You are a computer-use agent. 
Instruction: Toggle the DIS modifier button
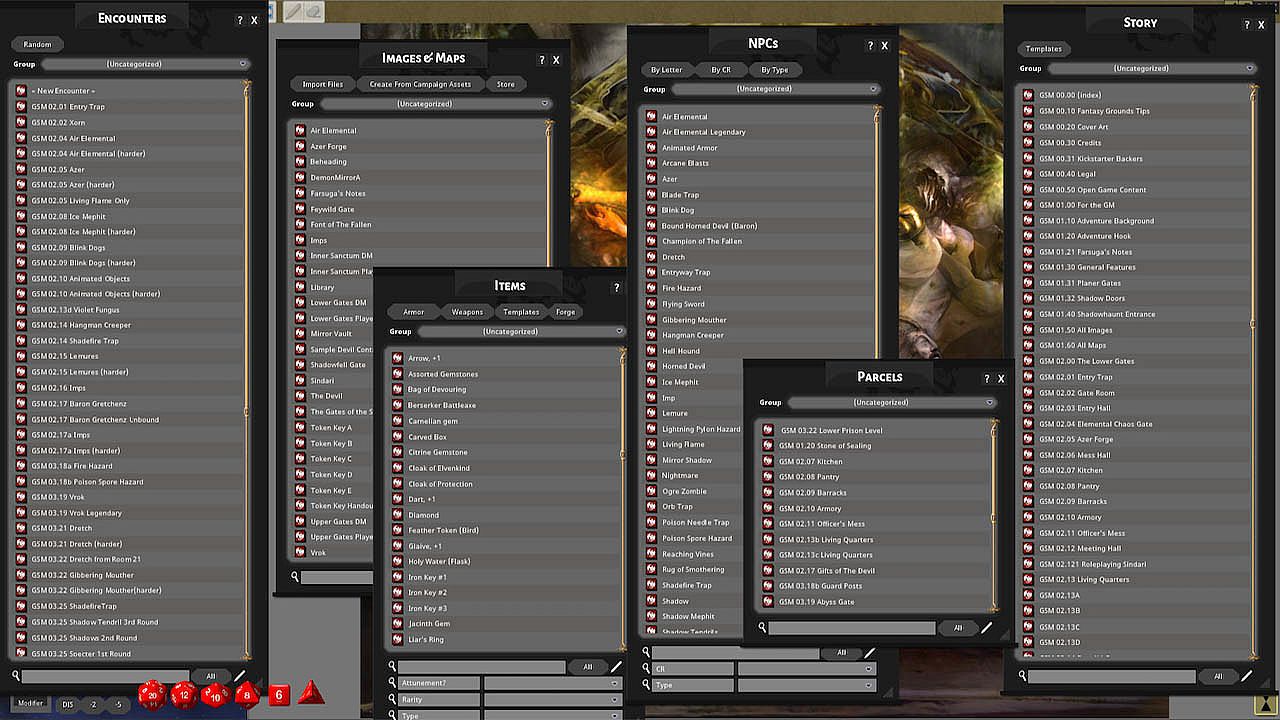(x=68, y=704)
